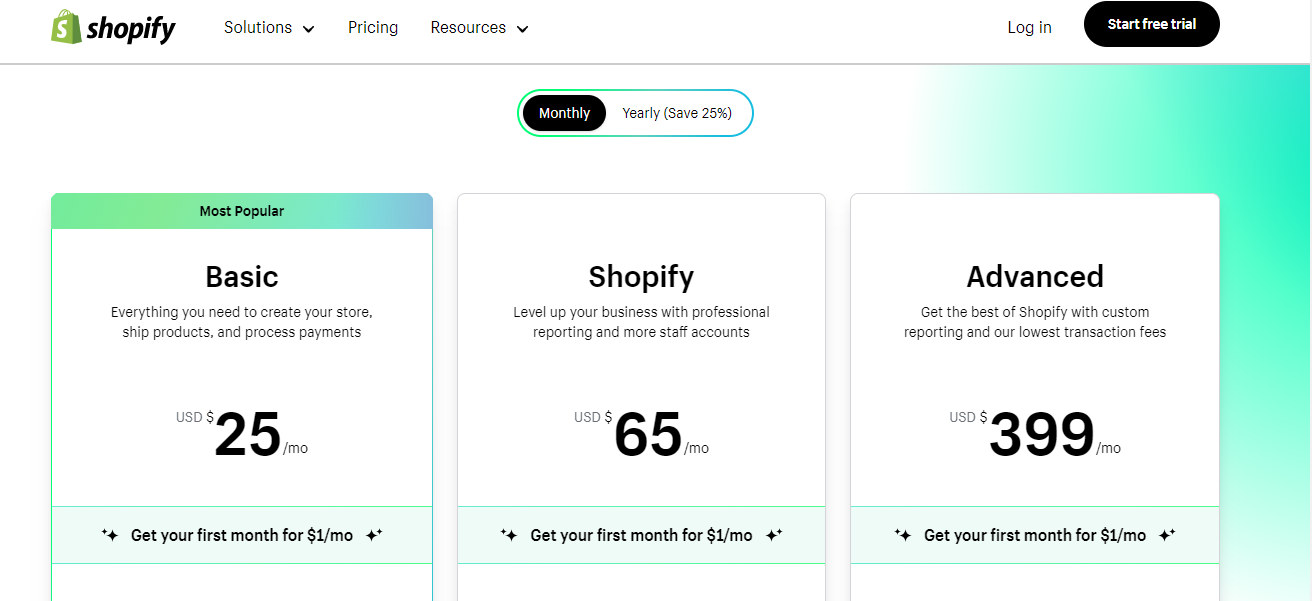Expand the Solutions dropdown chevron
Screen dimensions: 1312x601
click(308, 29)
